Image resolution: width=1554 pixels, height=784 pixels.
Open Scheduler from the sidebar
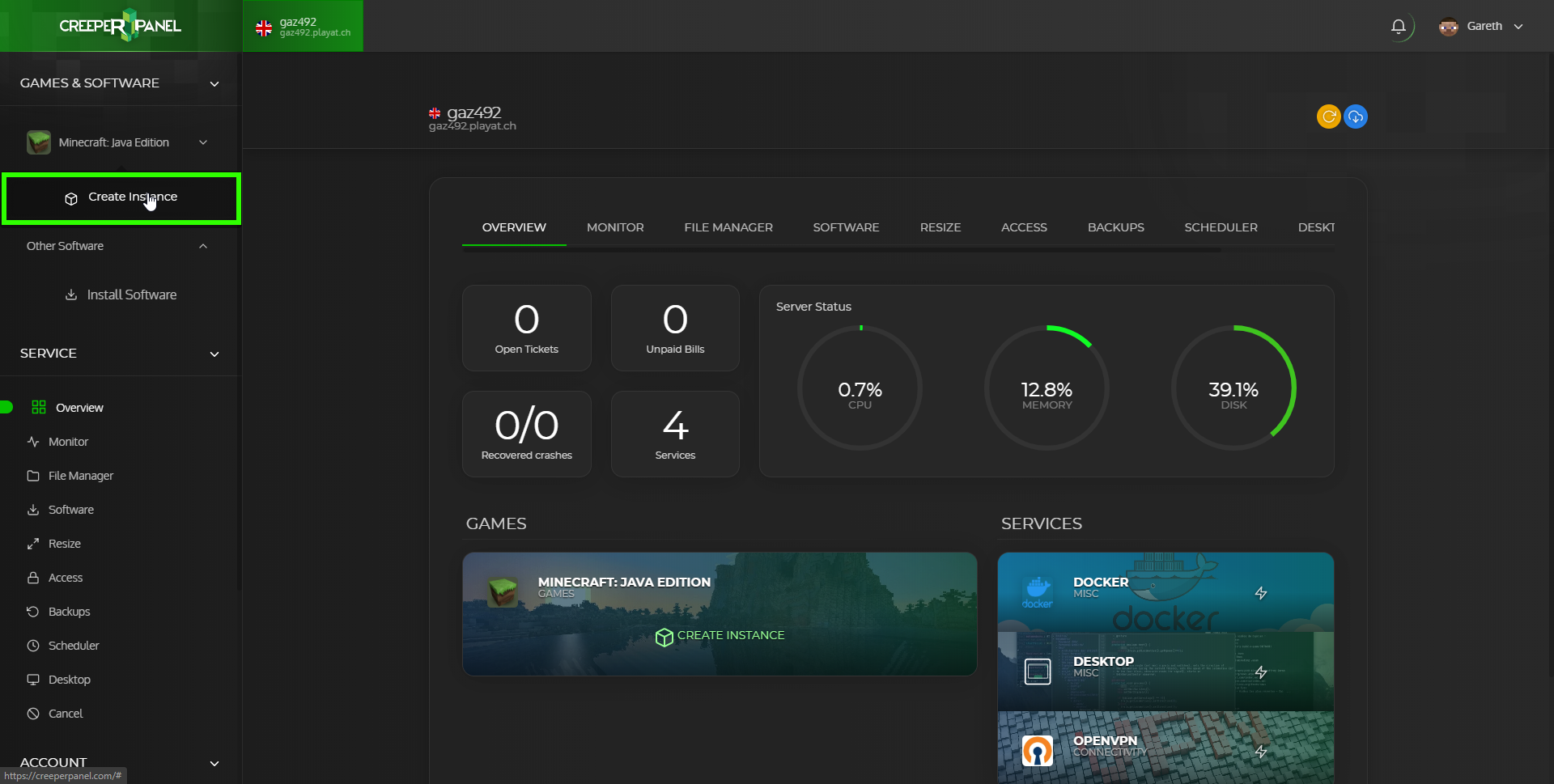click(74, 646)
